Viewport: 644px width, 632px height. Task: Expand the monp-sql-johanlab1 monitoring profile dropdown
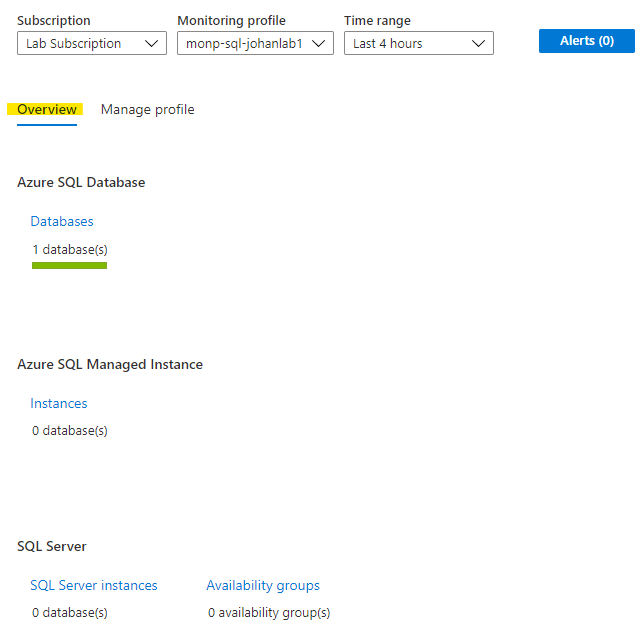click(255, 43)
